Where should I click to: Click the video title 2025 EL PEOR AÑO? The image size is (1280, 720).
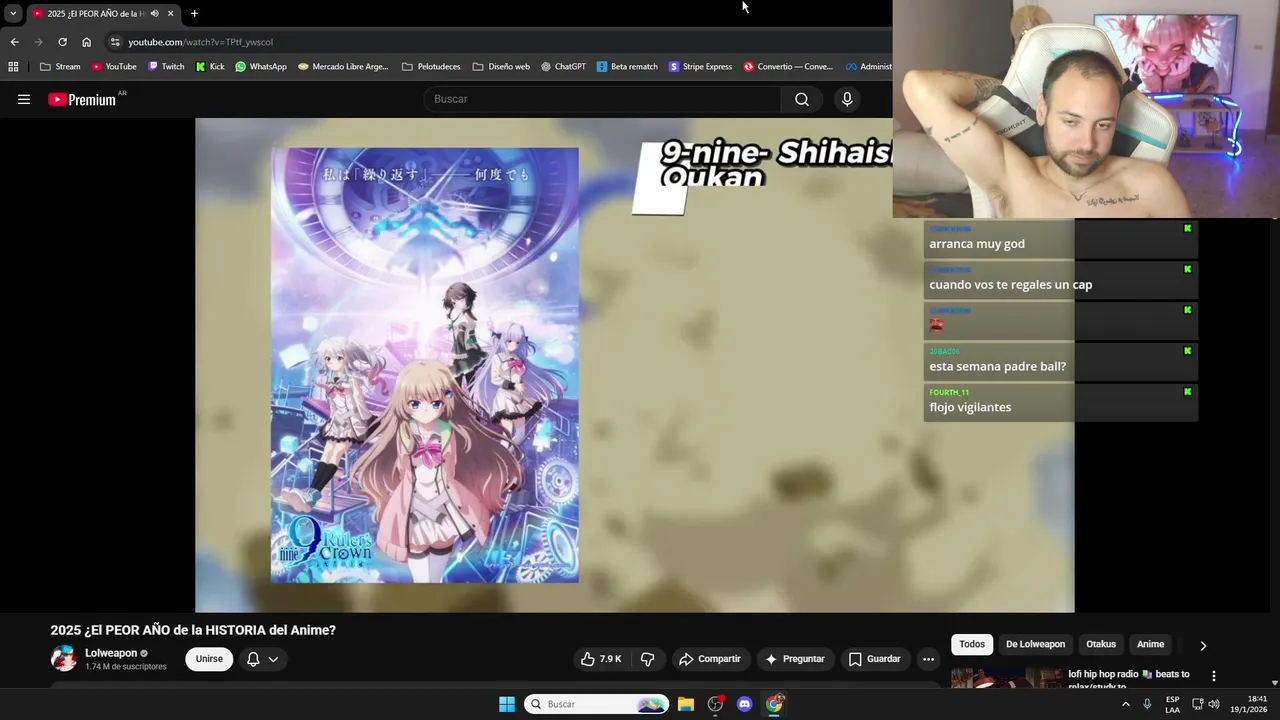(x=193, y=630)
